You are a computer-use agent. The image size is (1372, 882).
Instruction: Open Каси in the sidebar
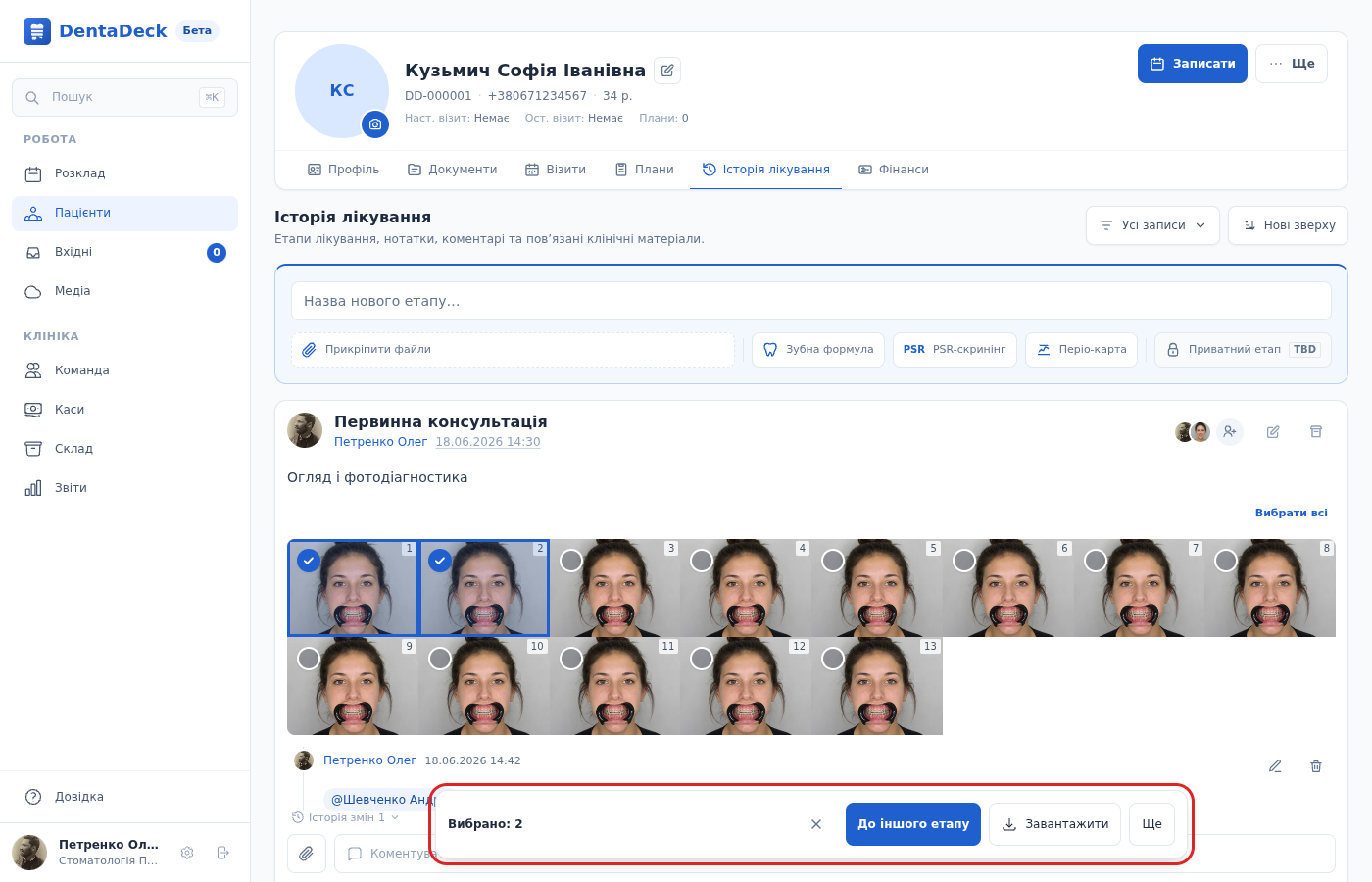(124, 410)
